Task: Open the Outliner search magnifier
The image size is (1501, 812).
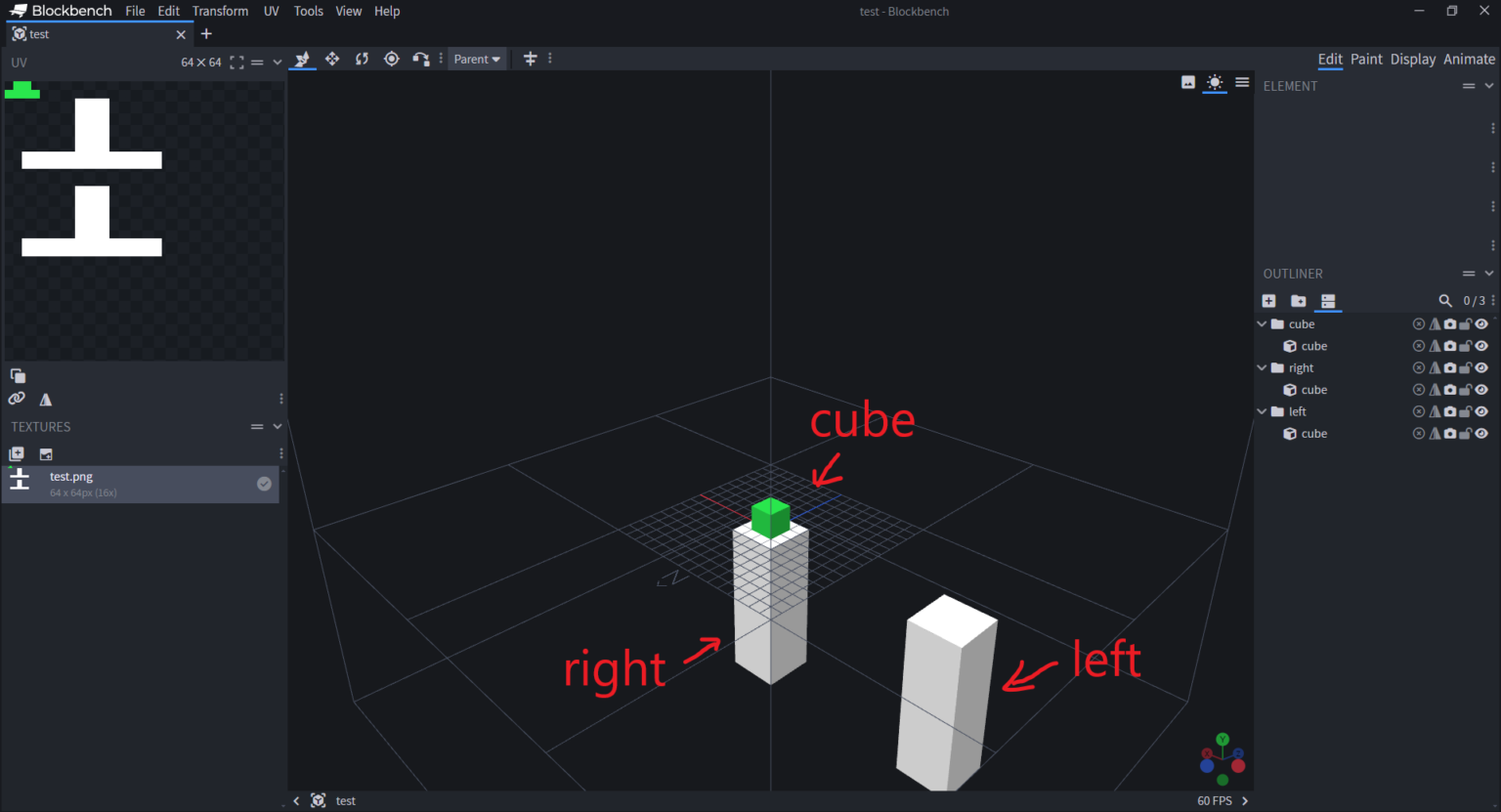Action: [1444, 301]
